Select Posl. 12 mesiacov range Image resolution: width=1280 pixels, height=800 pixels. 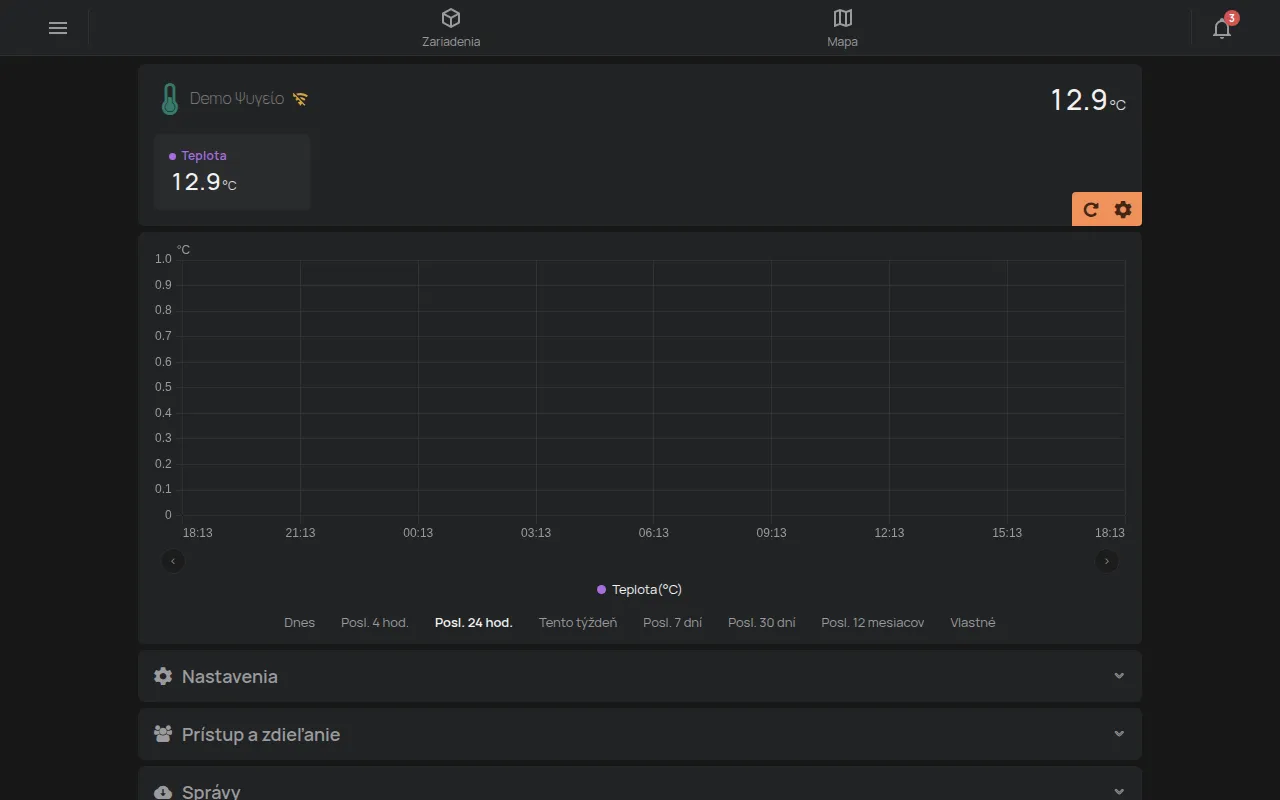[873, 623]
